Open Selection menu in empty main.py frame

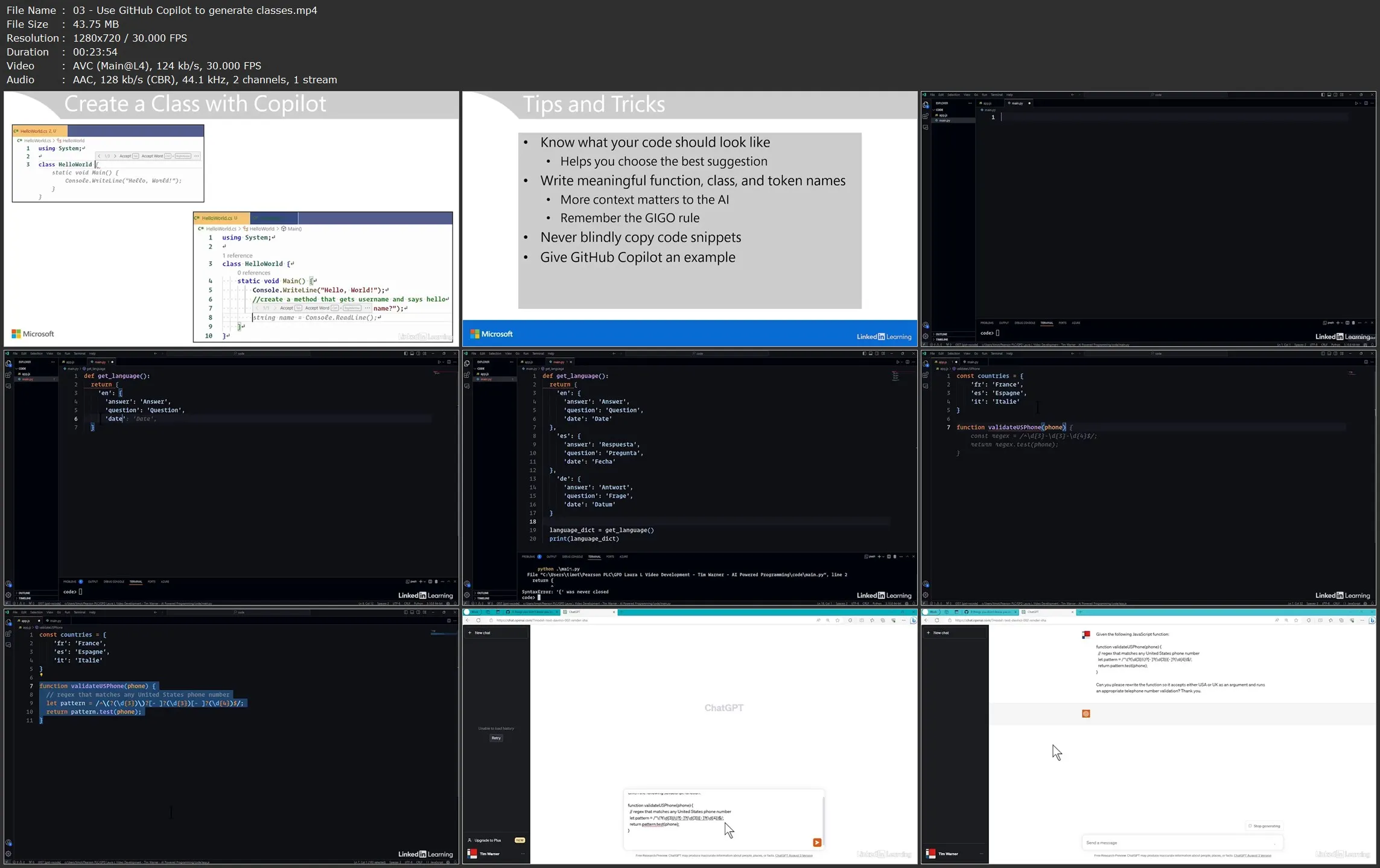[x=953, y=95]
